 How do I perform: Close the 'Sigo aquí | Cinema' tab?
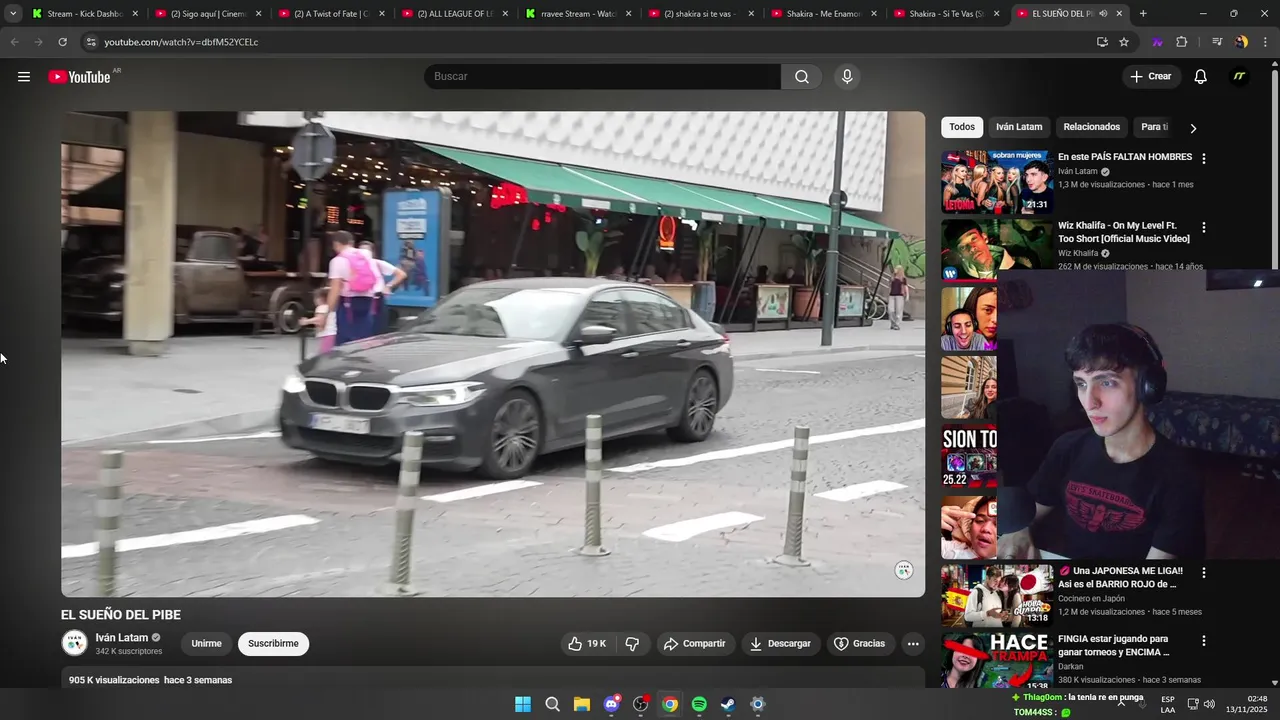pos(259,14)
